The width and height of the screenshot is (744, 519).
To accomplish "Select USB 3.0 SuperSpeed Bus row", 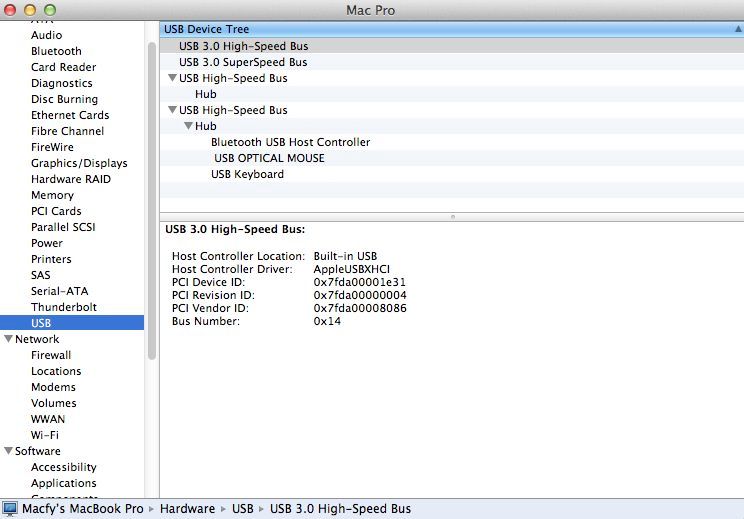I will point(452,62).
